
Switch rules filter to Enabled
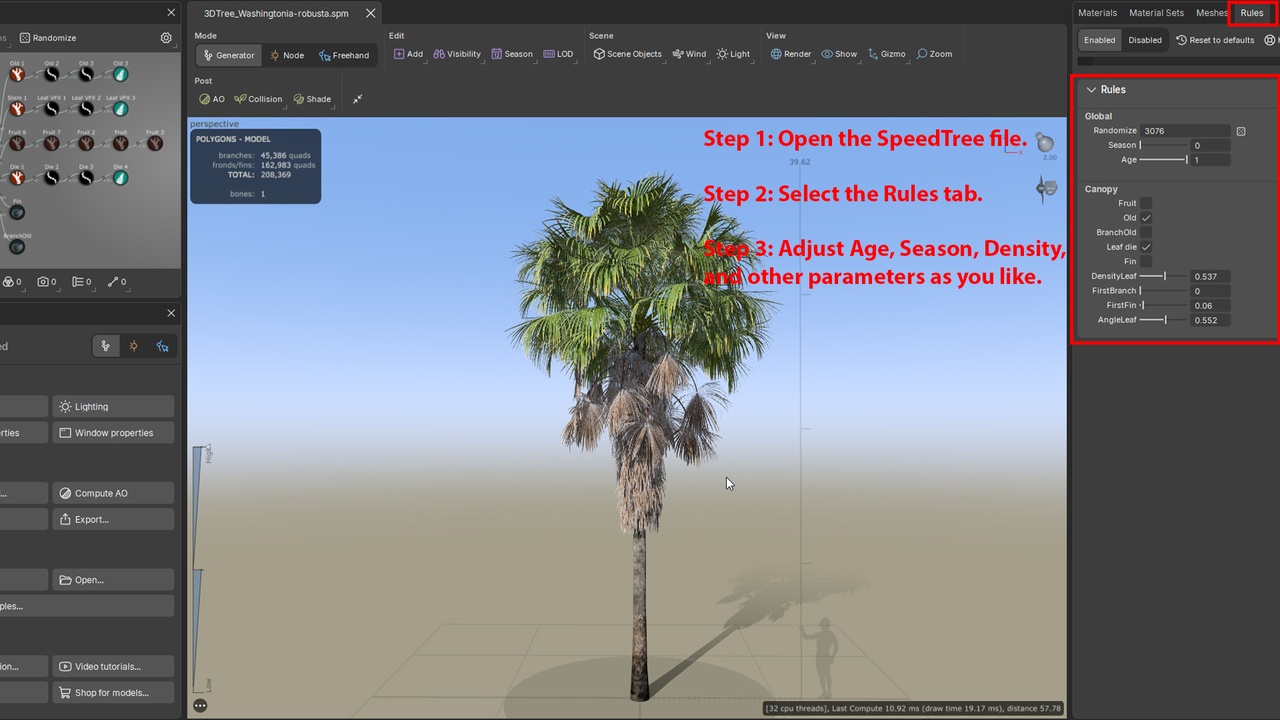point(1099,40)
